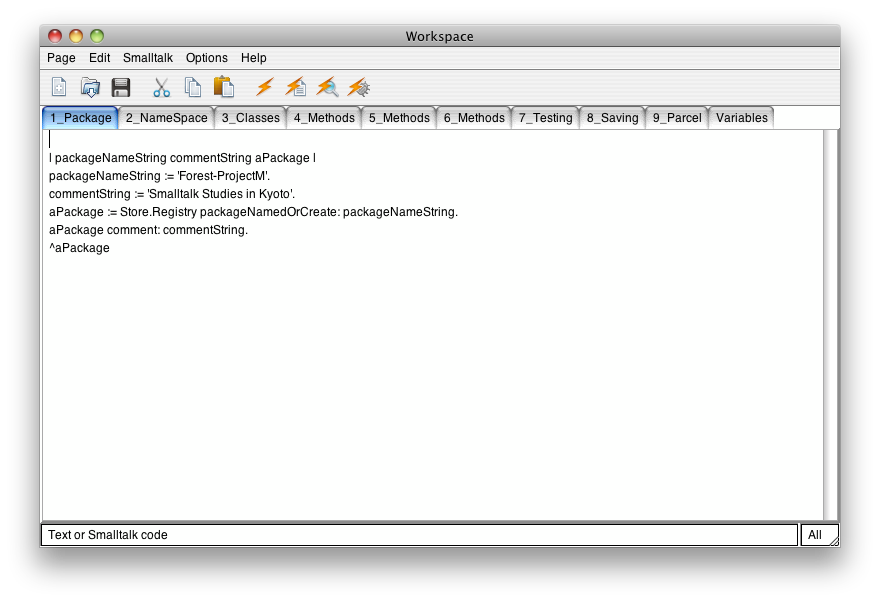Click the '^aPackage' return line

pos(79,247)
